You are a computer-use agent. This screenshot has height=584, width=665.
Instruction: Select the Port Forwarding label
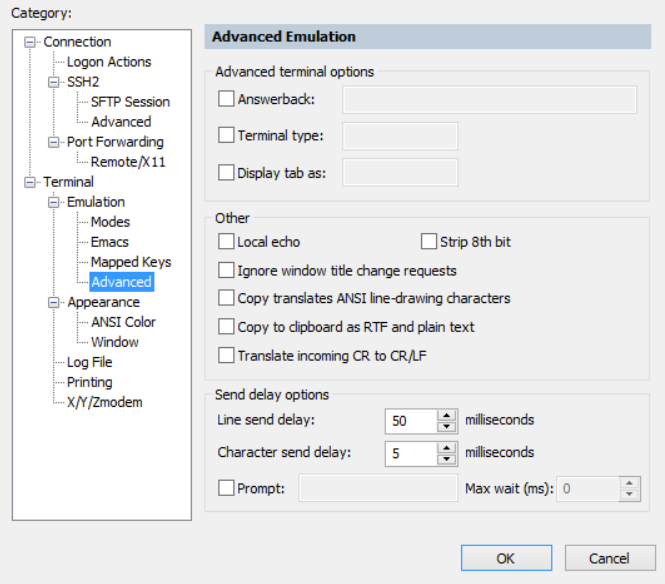(x=115, y=142)
